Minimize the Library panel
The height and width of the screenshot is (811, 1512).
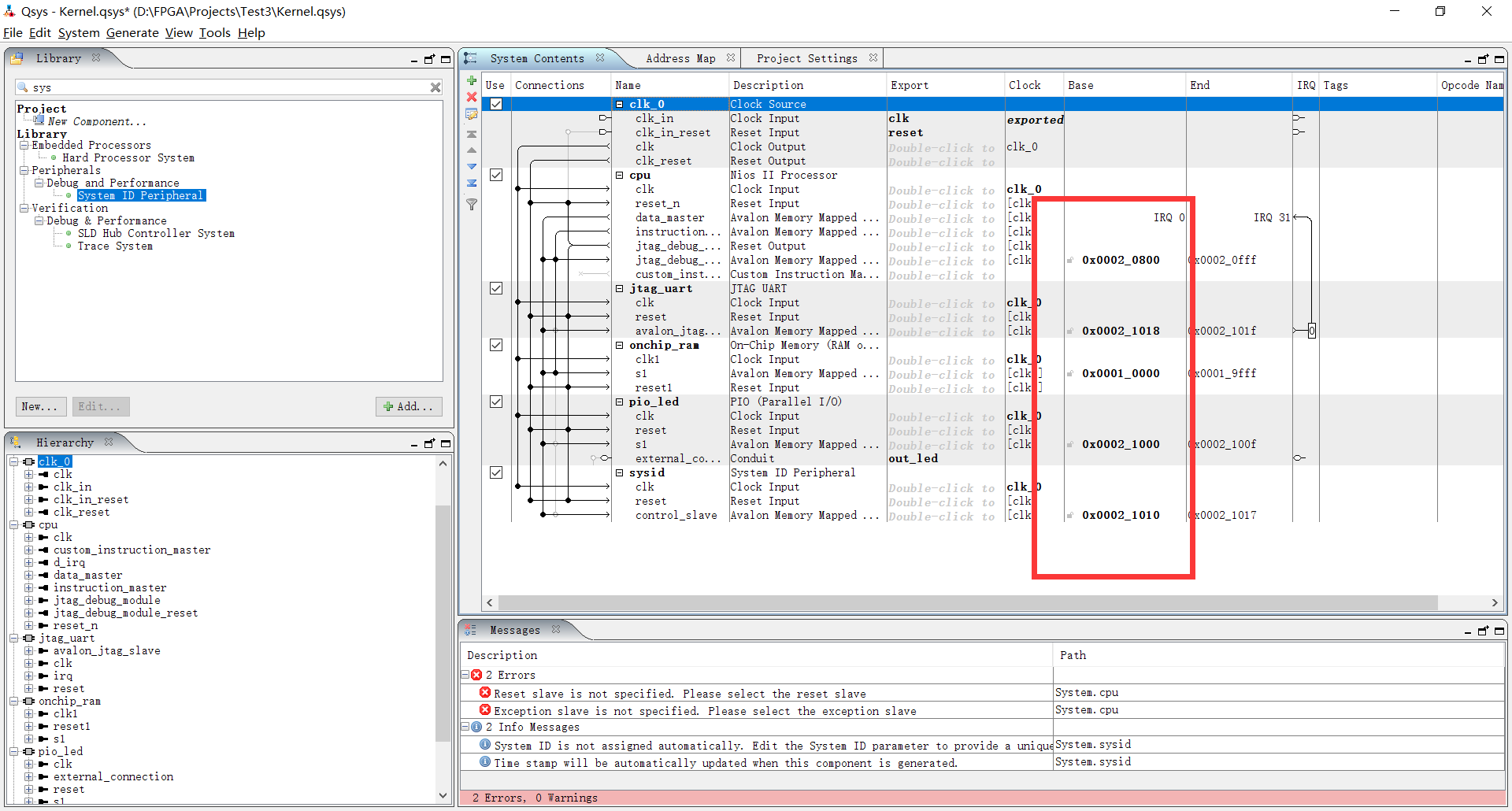(414, 60)
